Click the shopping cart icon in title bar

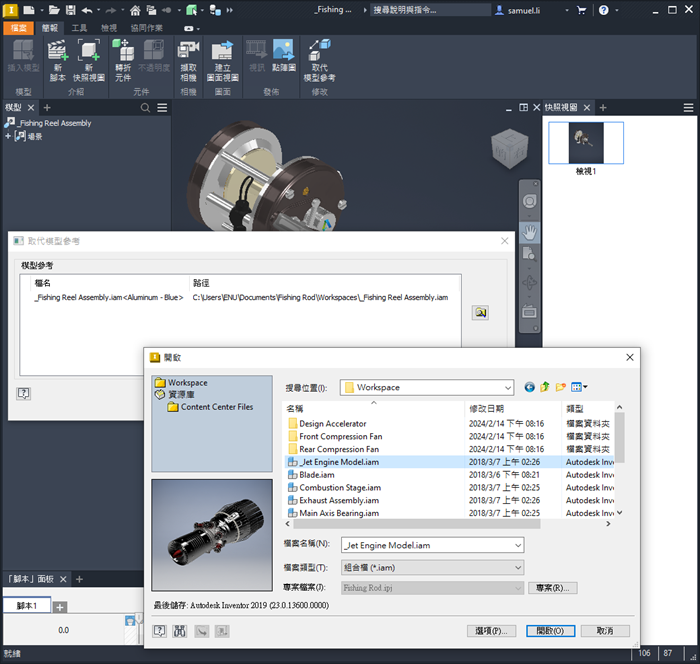pos(581,10)
